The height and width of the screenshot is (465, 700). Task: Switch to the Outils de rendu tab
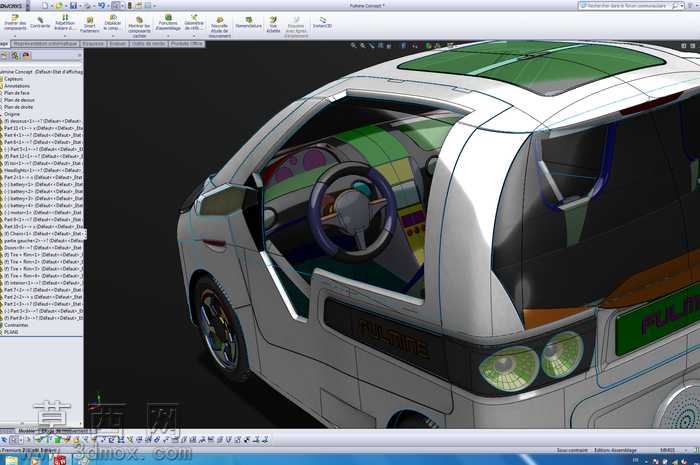[149, 44]
